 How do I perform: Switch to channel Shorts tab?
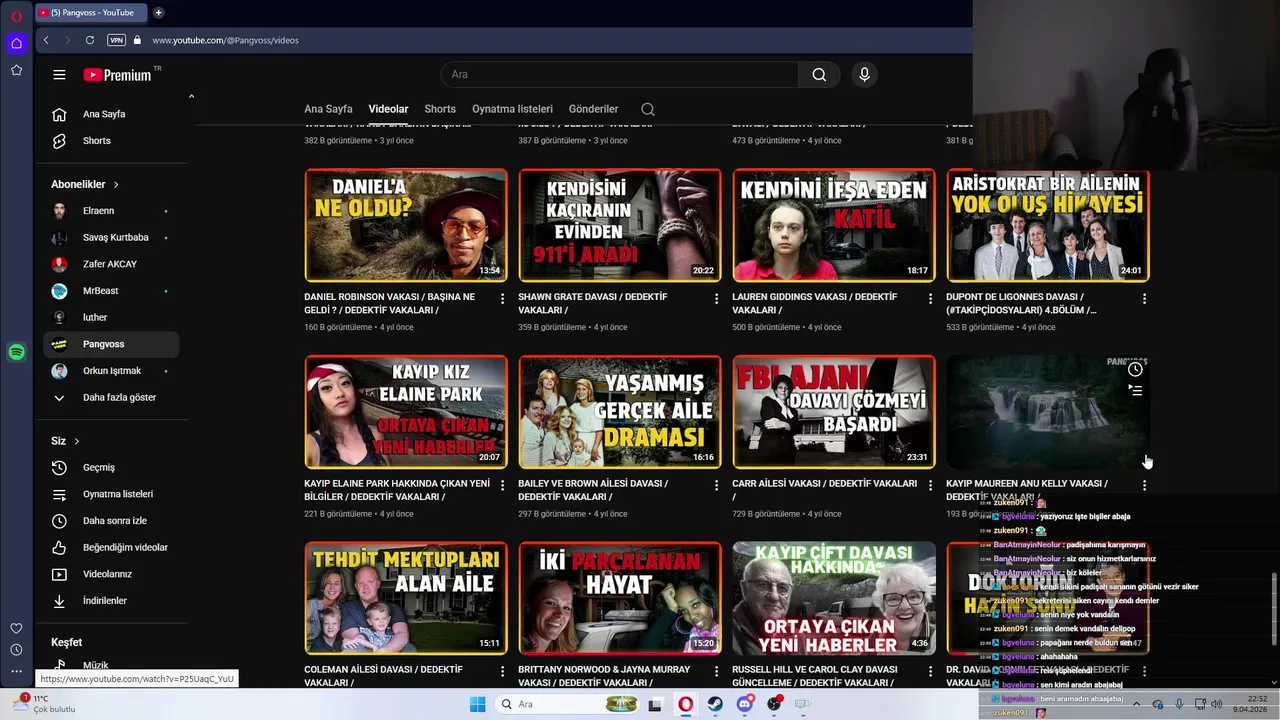coord(440,109)
